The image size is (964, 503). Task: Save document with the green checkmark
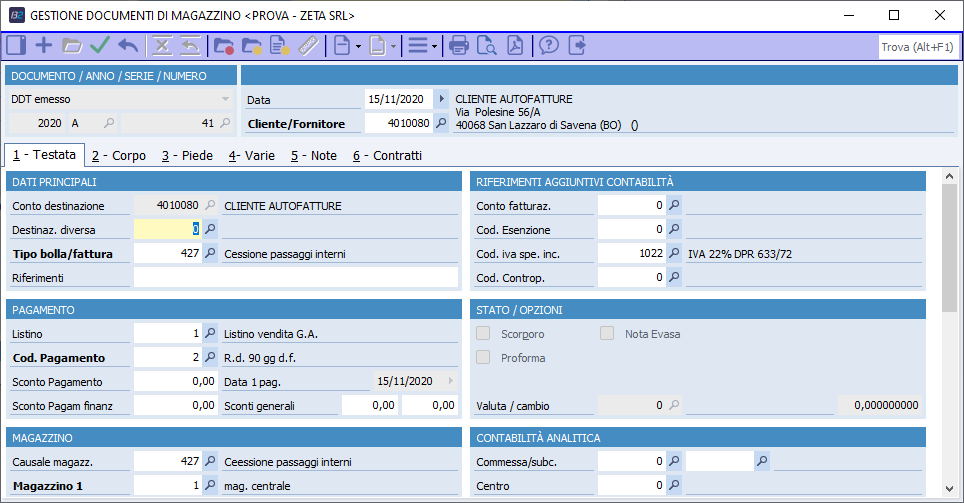[100, 45]
